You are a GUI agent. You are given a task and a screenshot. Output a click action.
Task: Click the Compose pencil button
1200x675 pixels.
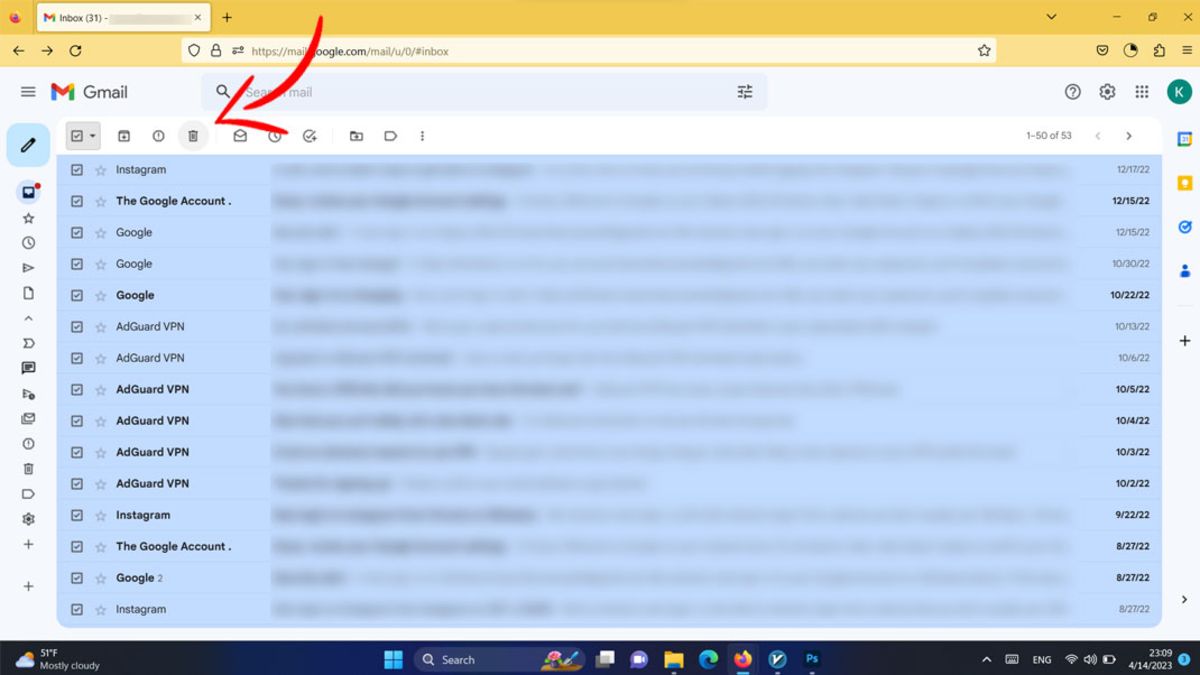[x=28, y=146]
